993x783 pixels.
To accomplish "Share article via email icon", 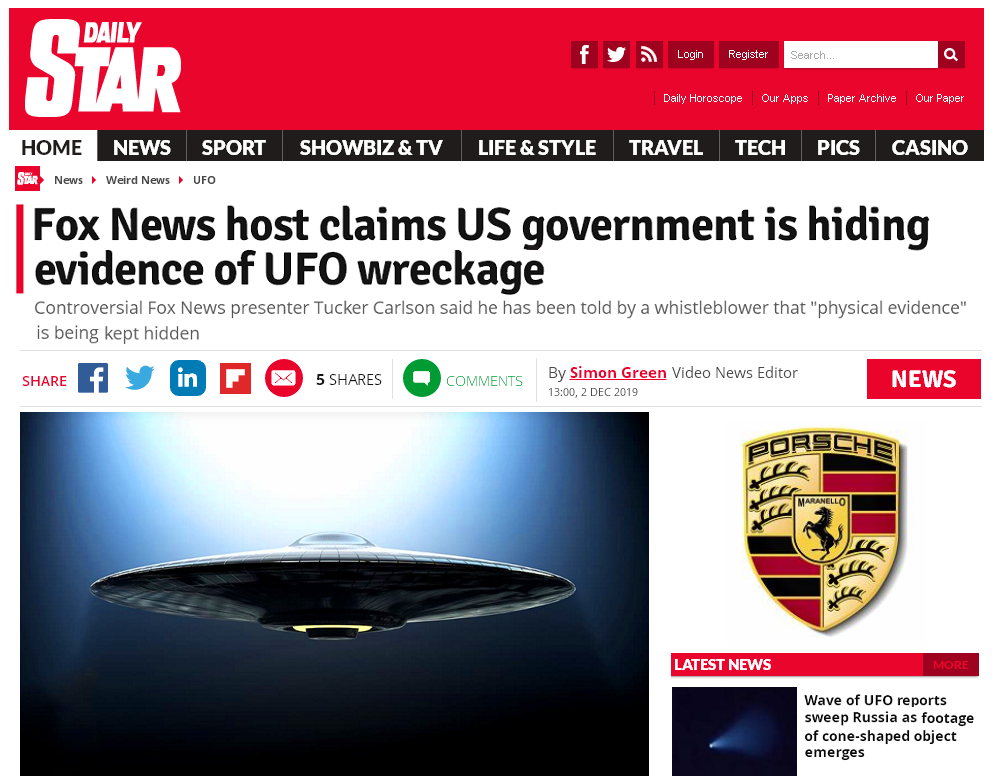I will 284,378.
